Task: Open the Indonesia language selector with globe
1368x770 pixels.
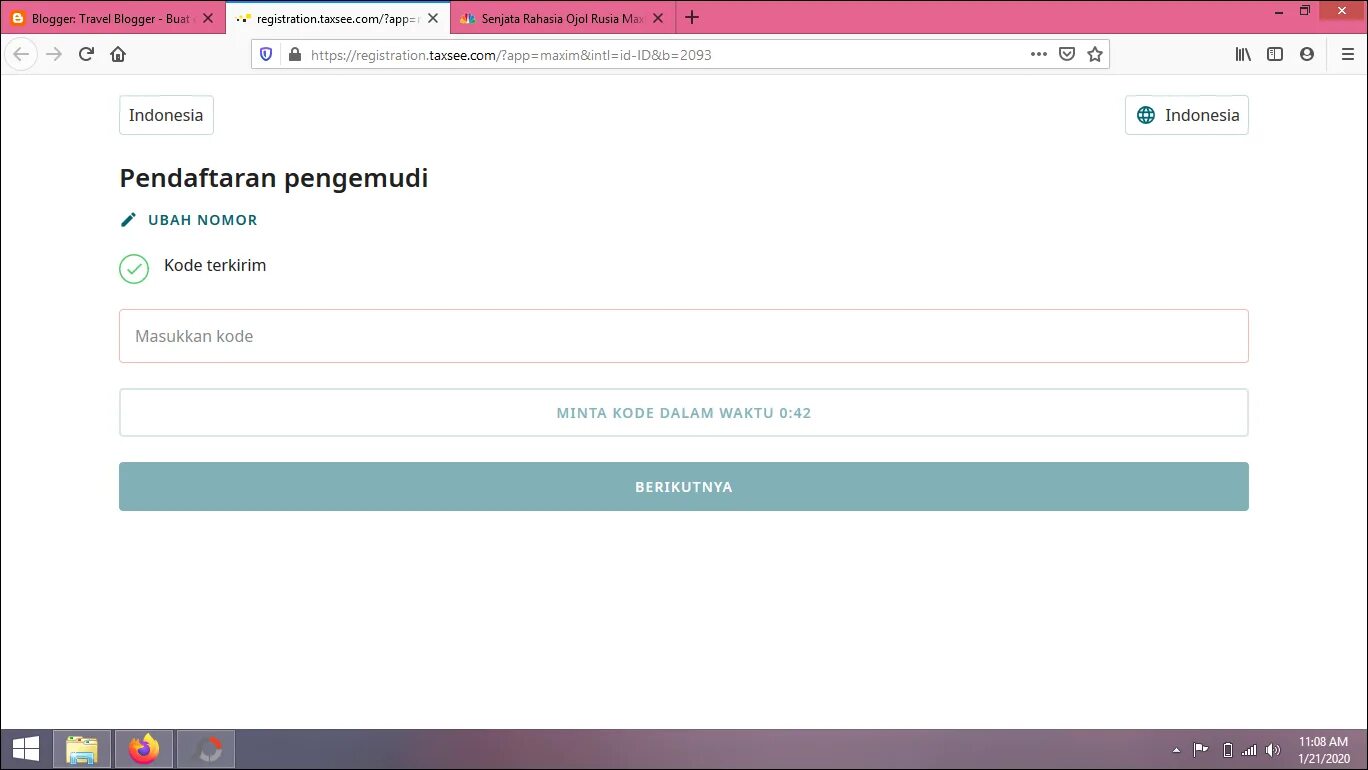Action: tap(1187, 115)
